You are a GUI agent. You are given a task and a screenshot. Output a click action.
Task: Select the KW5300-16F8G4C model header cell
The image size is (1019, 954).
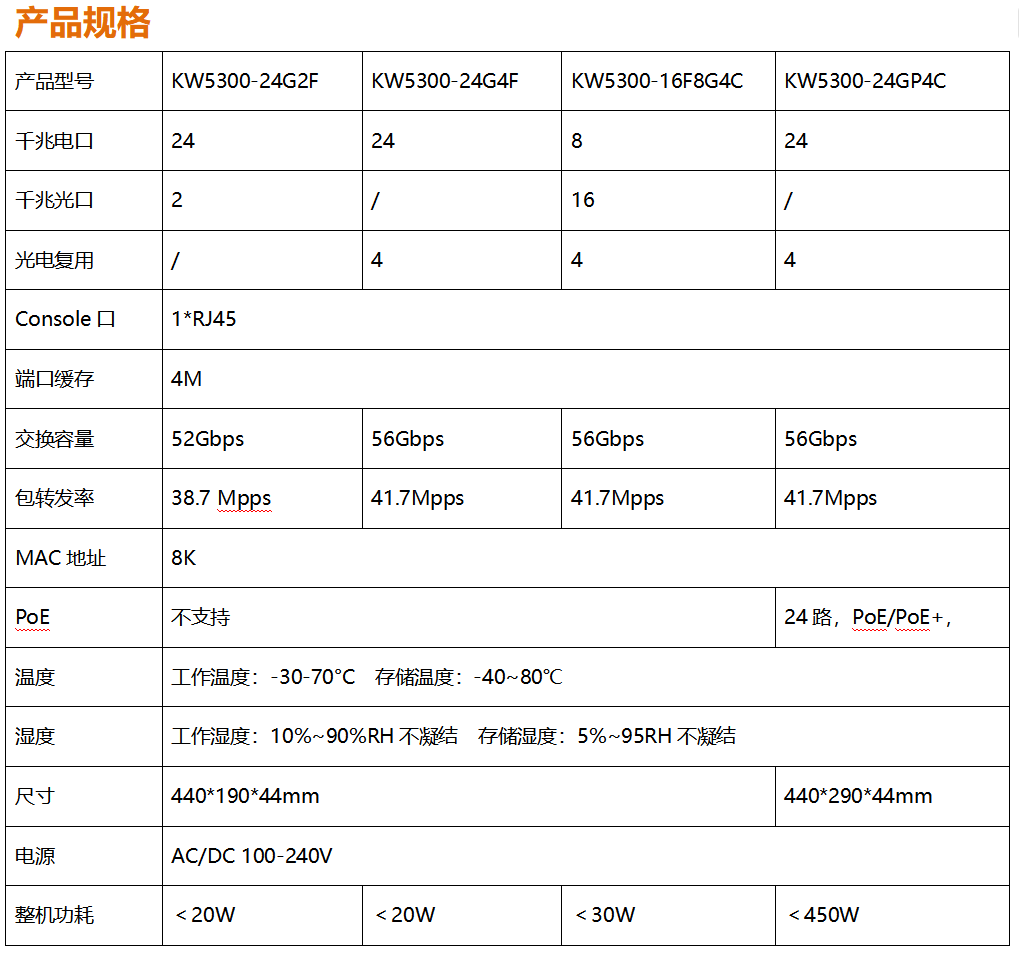pos(657,81)
